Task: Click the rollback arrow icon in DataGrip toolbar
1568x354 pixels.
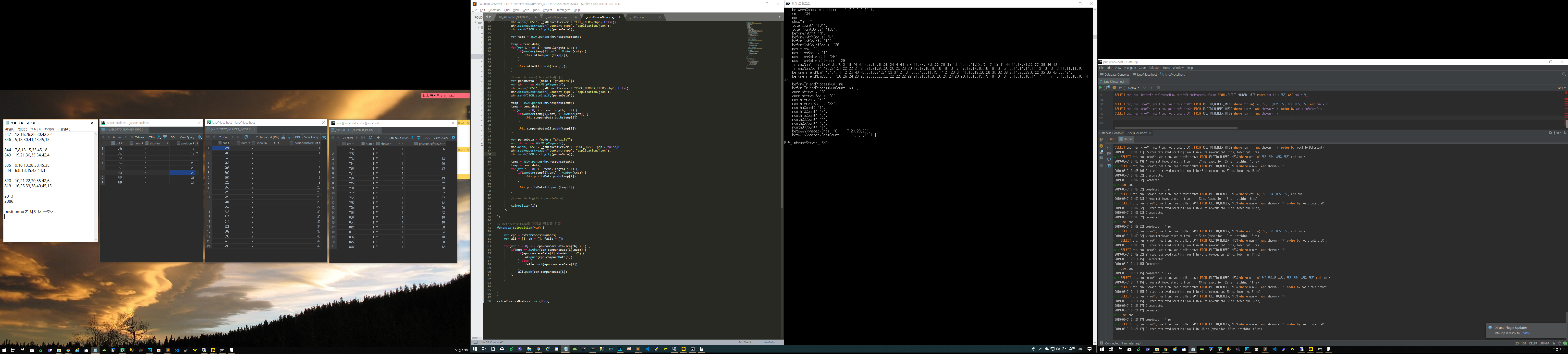Action: click(1151, 88)
